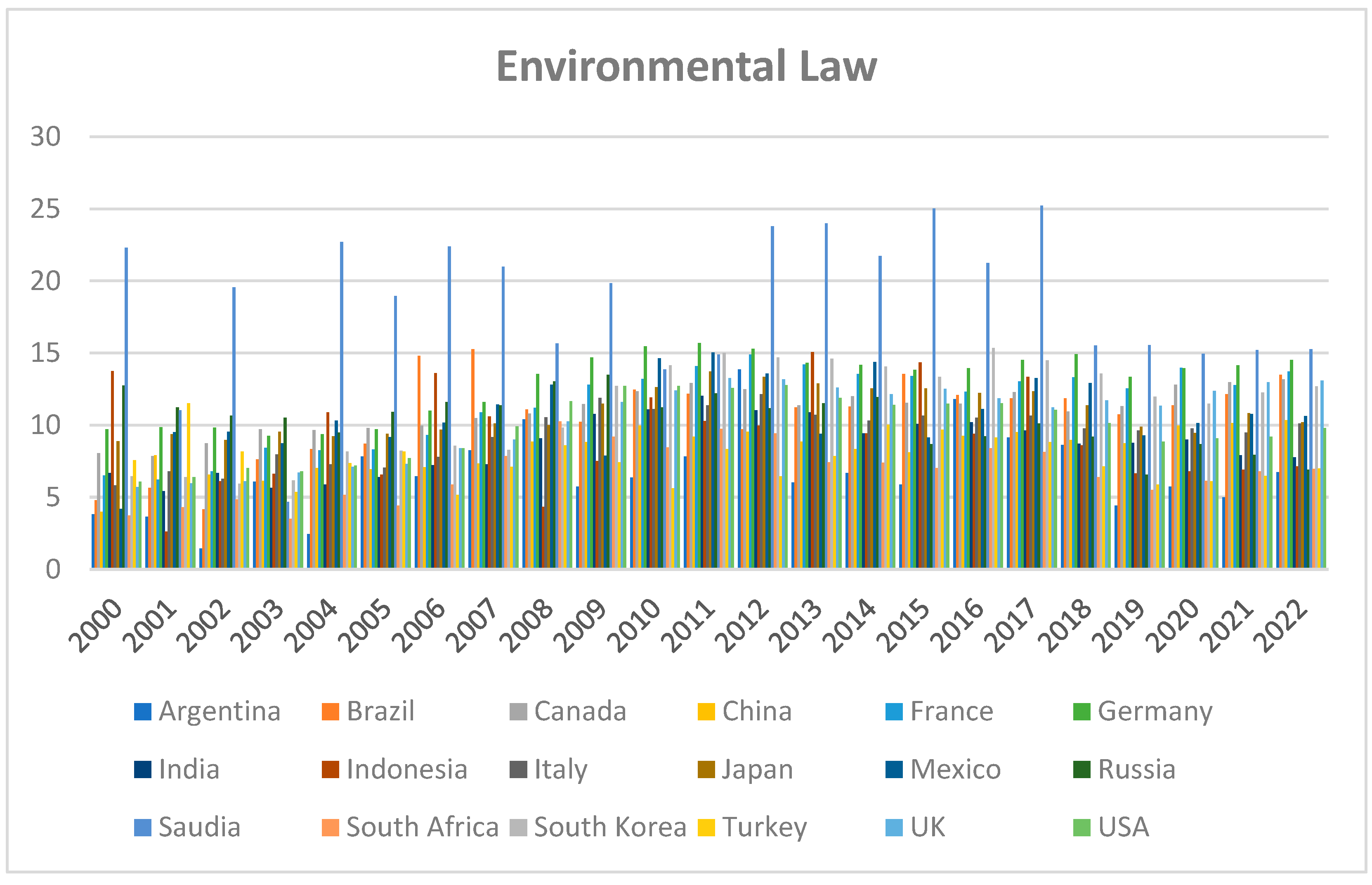Click the 2000 year axis label
This screenshot has width=1372, height=885.
(96, 625)
